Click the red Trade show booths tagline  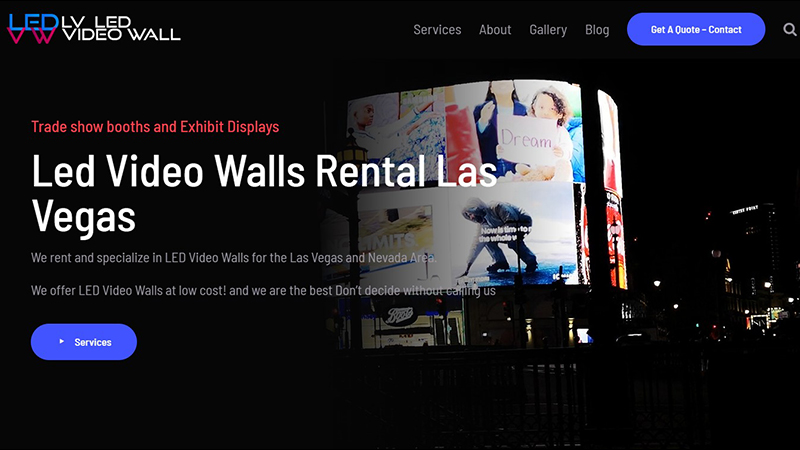[155, 127]
